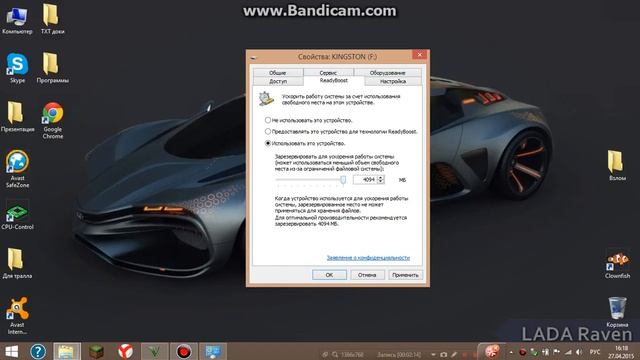Click the 4094 MB value field

pyautogui.click(x=365, y=180)
